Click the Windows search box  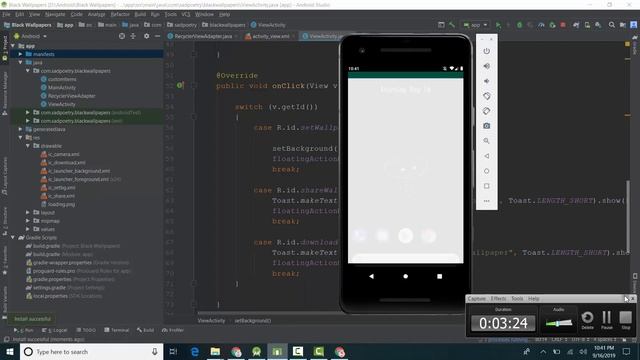coord(91,351)
